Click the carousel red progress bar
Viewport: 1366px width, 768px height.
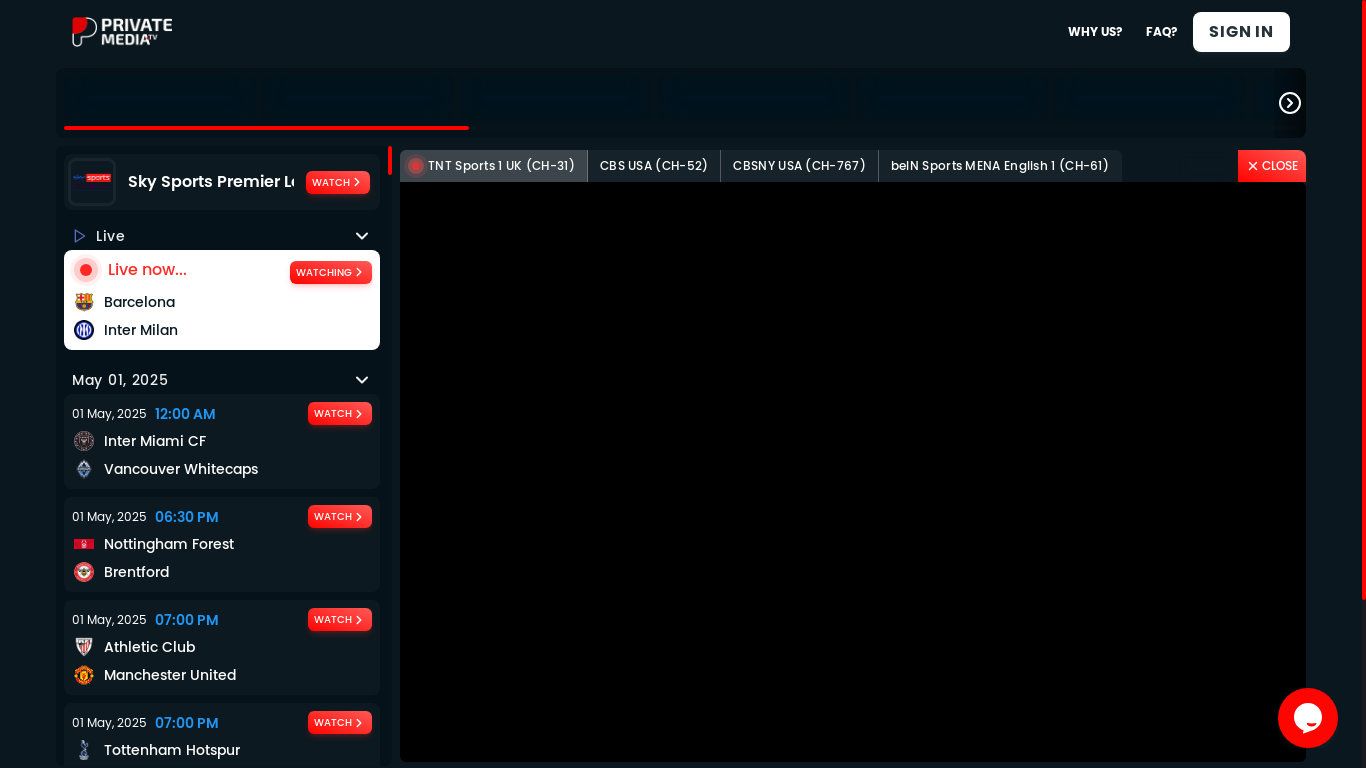pos(266,128)
